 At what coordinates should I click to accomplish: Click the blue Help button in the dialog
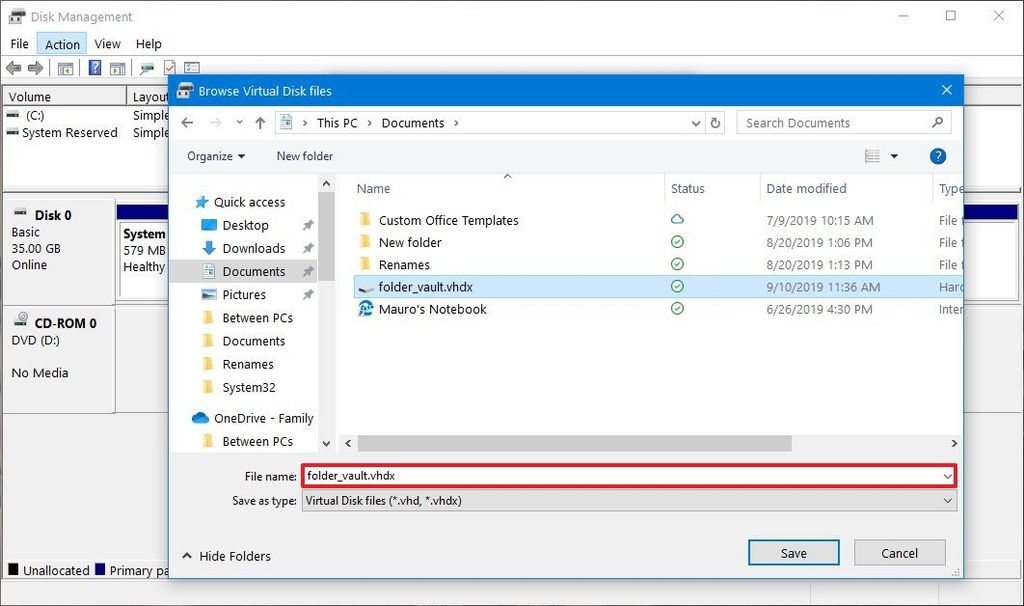[x=937, y=156]
